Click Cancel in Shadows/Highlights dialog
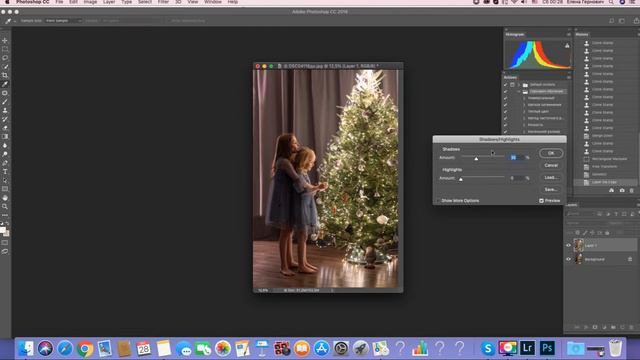The width and height of the screenshot is (640, 360). (x=551, y=165)
